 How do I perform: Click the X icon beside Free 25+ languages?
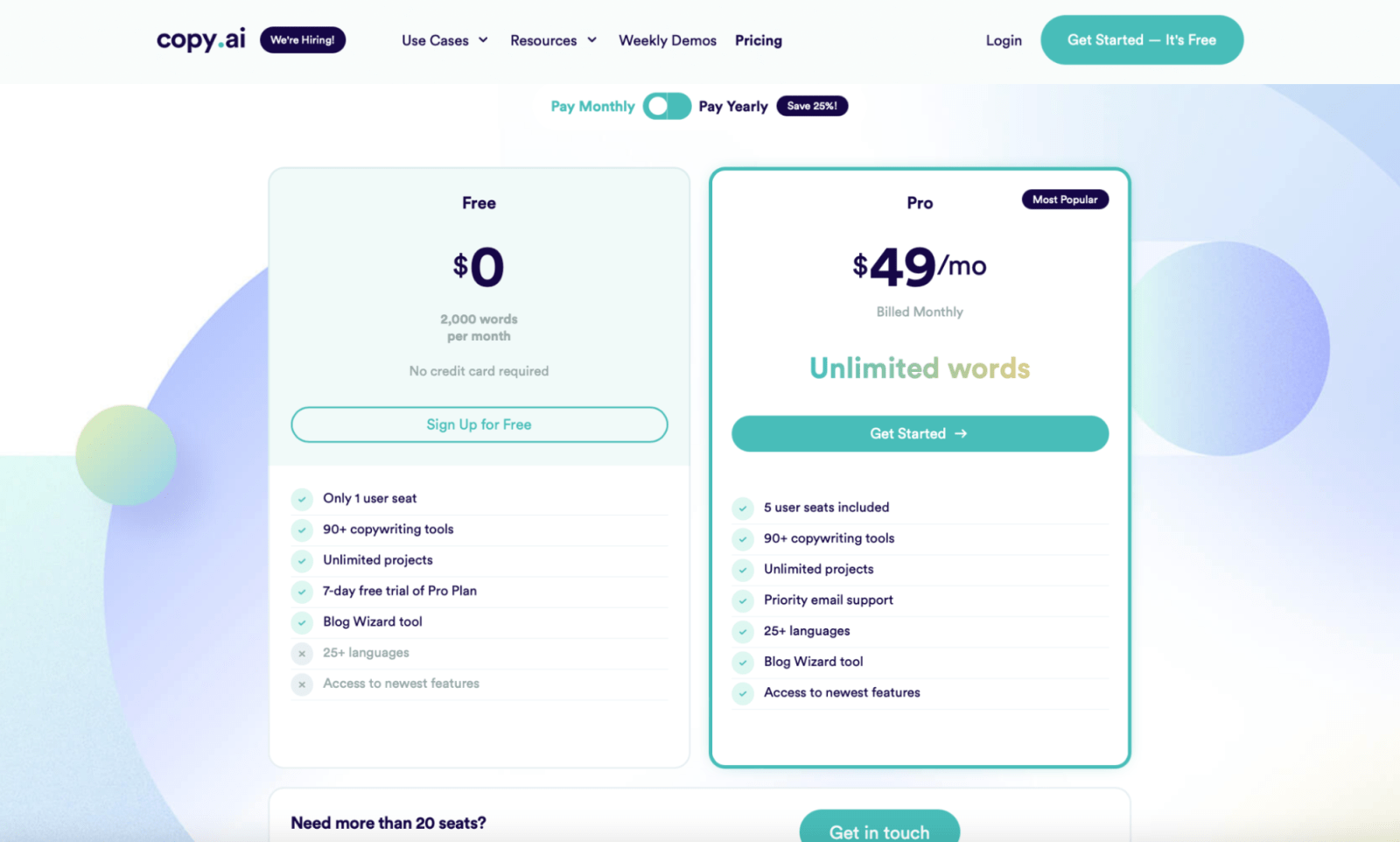pos(302,653)
